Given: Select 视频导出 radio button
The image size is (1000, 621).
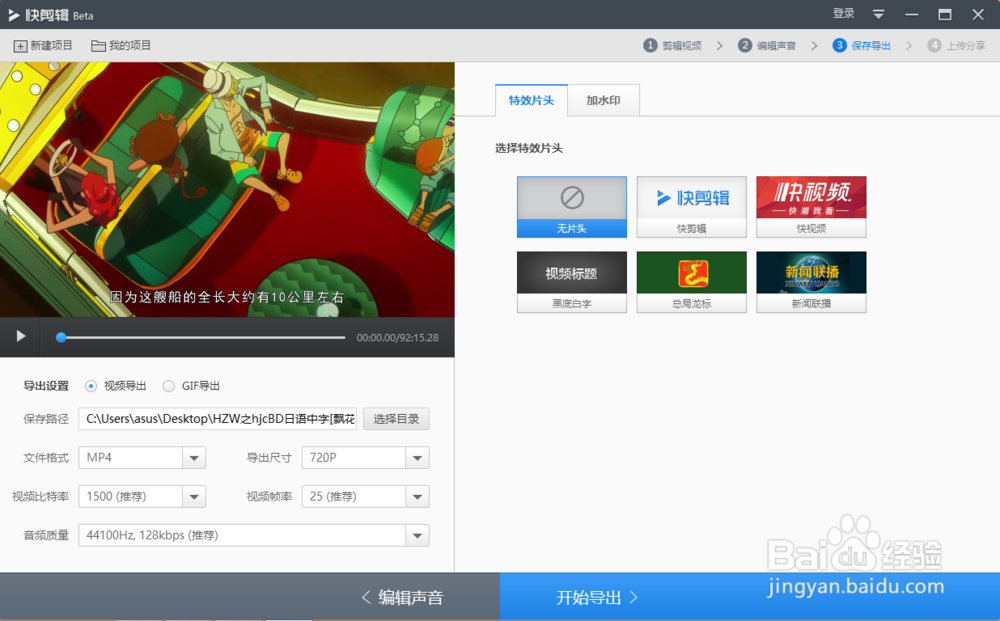Looking at the screenshot, I should click(x=91, y=386).
